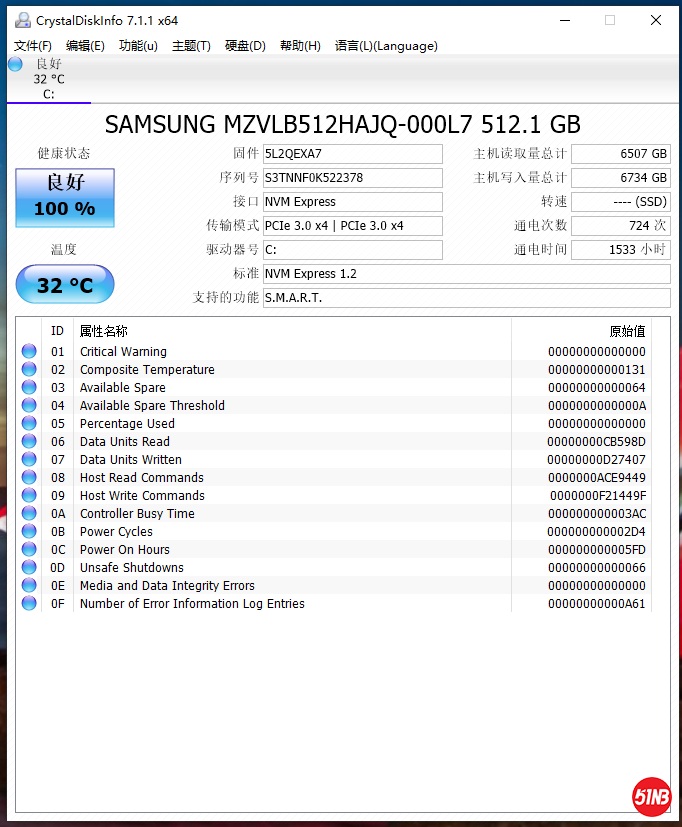
Task: Click the 51NB watermark logo
Action: coord(651,796)
